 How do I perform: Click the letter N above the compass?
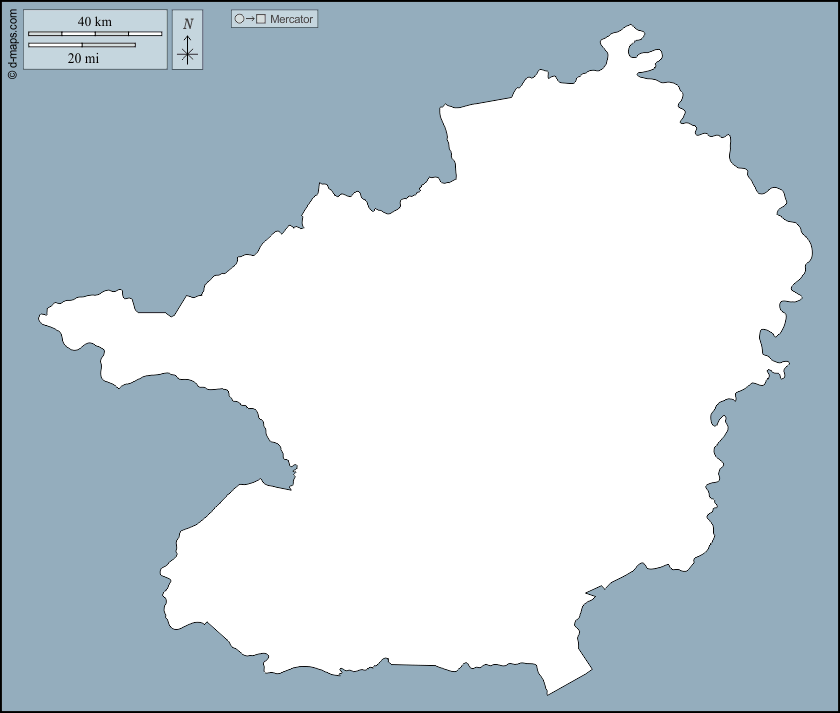click(x=188, y=22)
